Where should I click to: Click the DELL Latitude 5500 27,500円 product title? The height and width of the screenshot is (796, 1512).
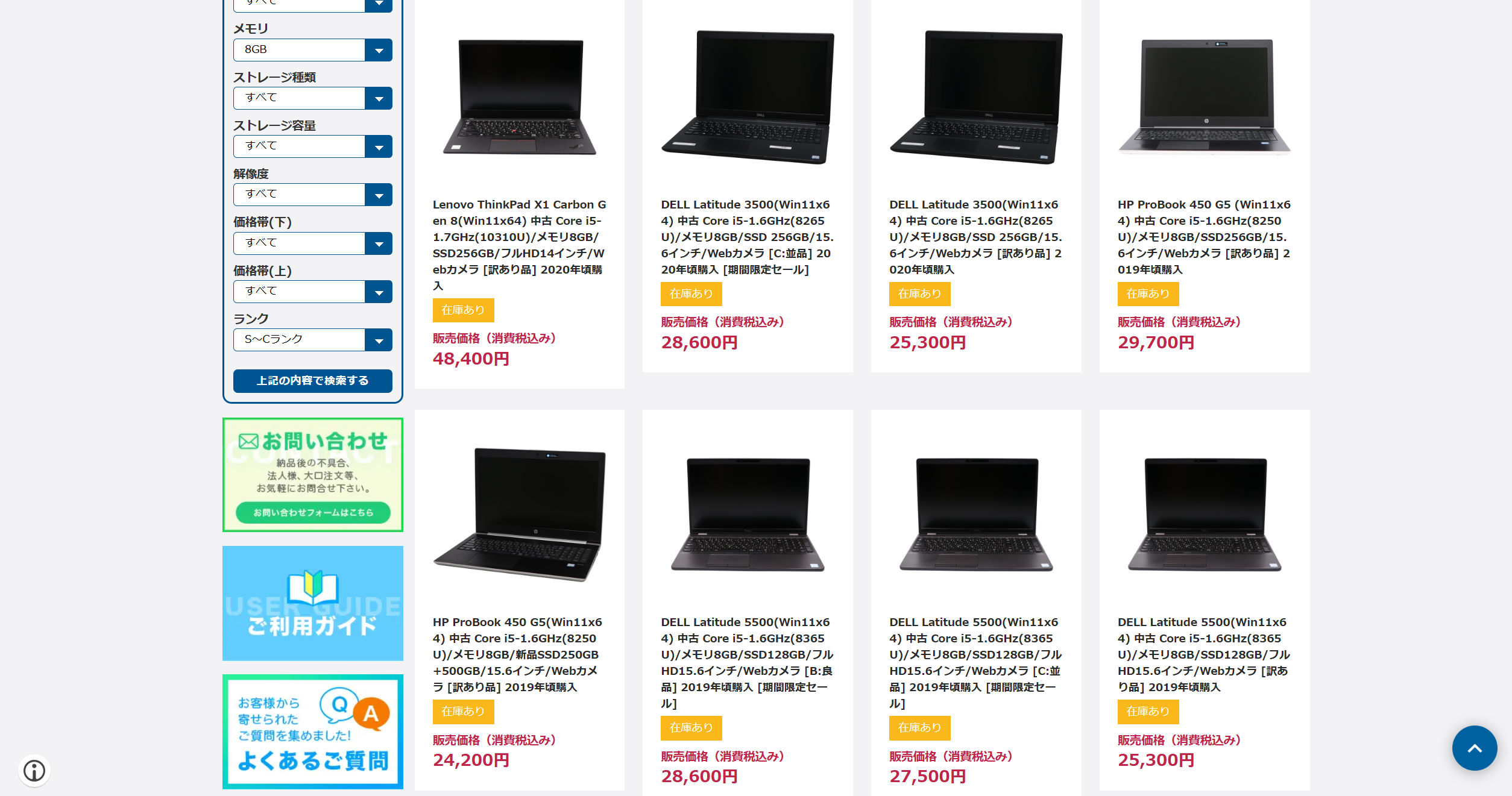tap(976, 662)
